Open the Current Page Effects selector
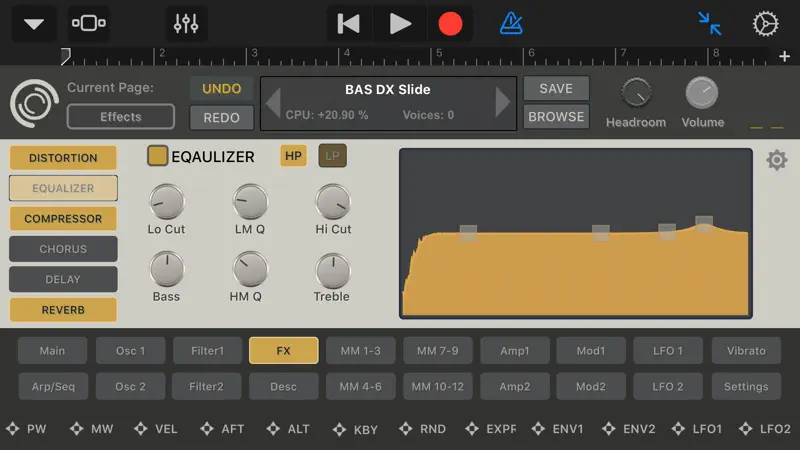Image resolution: width=800 pixels, height=450 pixels. (x=120, y=117)
